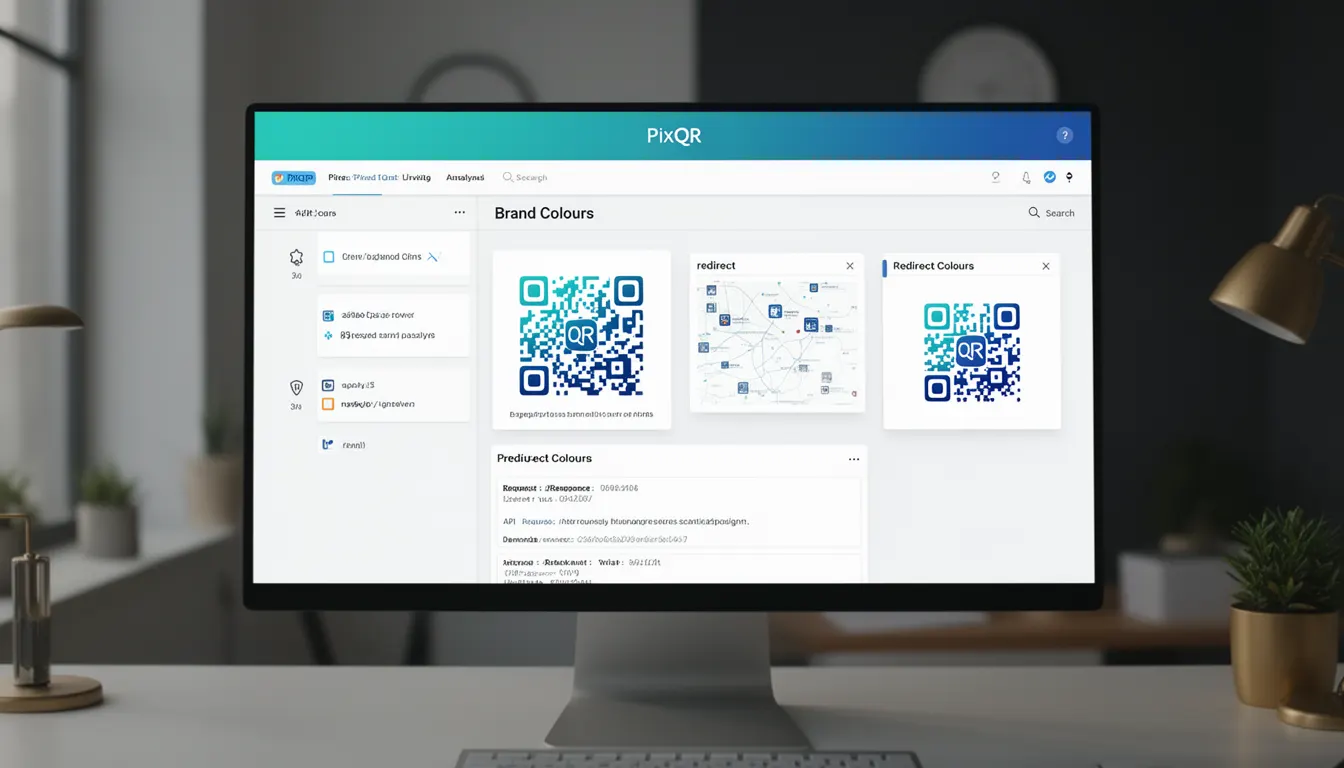Tick the orange checkbox in the sidebar

327,404
